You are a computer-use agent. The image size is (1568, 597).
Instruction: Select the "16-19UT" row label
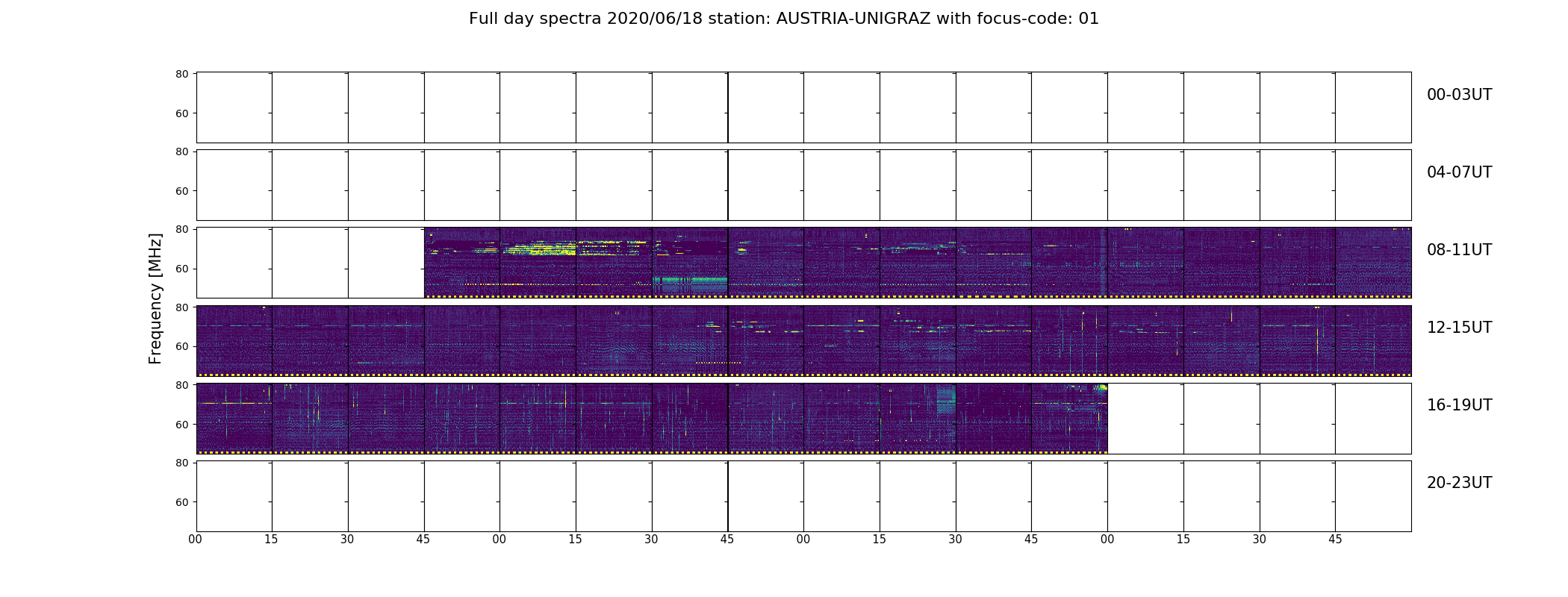(1459, 405)
